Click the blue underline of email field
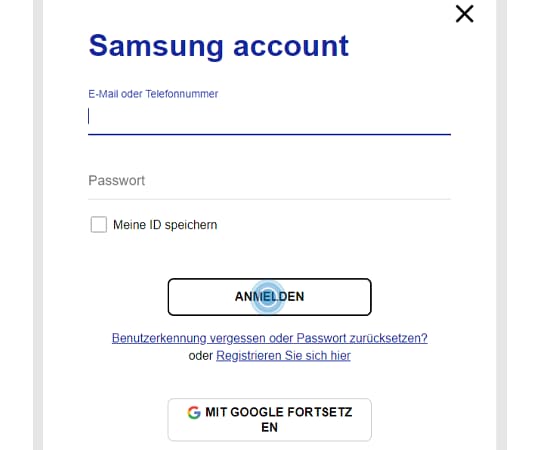The width and height of the screenshot is (536, 450). coord(269,134)
